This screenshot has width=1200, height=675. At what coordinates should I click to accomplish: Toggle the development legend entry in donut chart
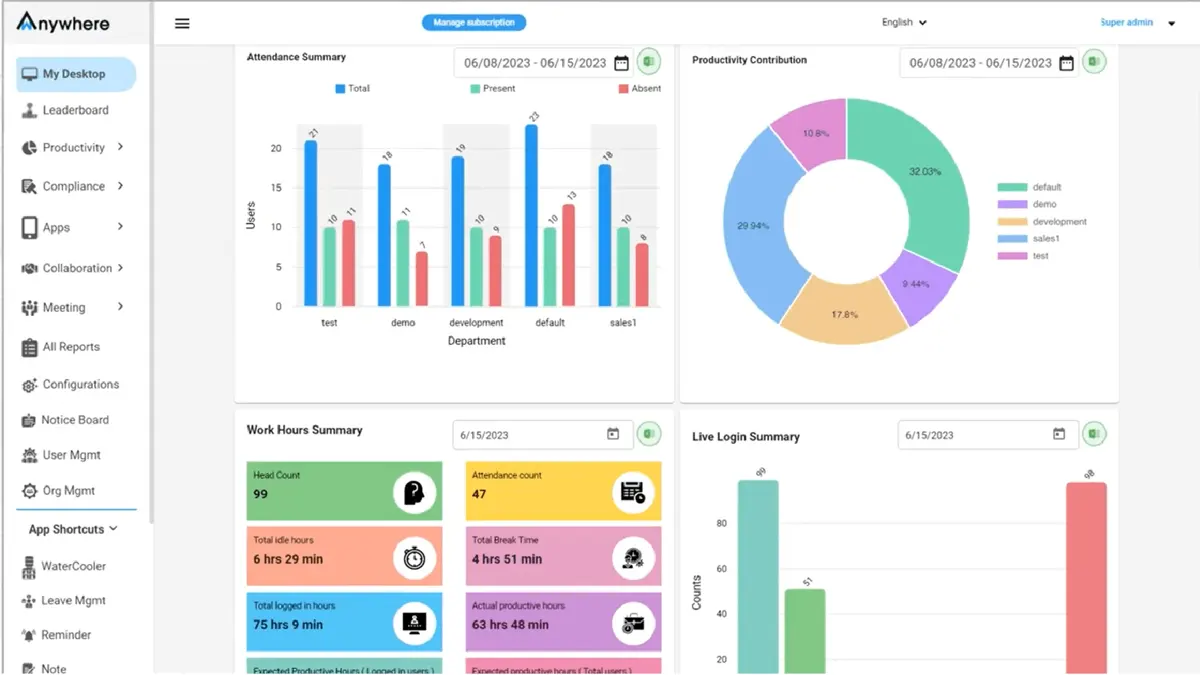point(1042,222)
